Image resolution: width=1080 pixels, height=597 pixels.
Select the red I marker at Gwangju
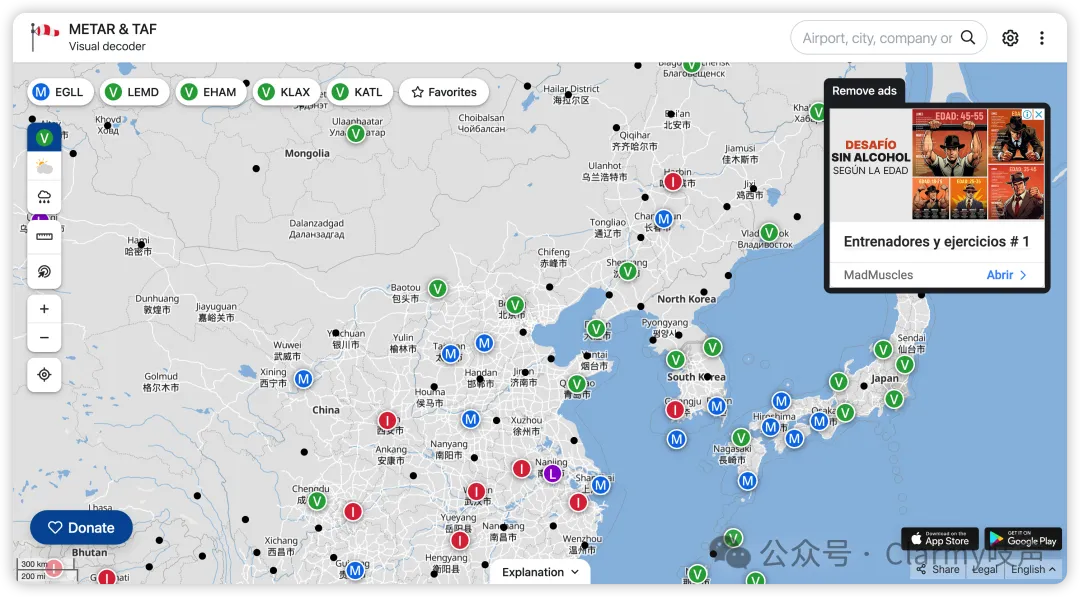click(675, 410)
